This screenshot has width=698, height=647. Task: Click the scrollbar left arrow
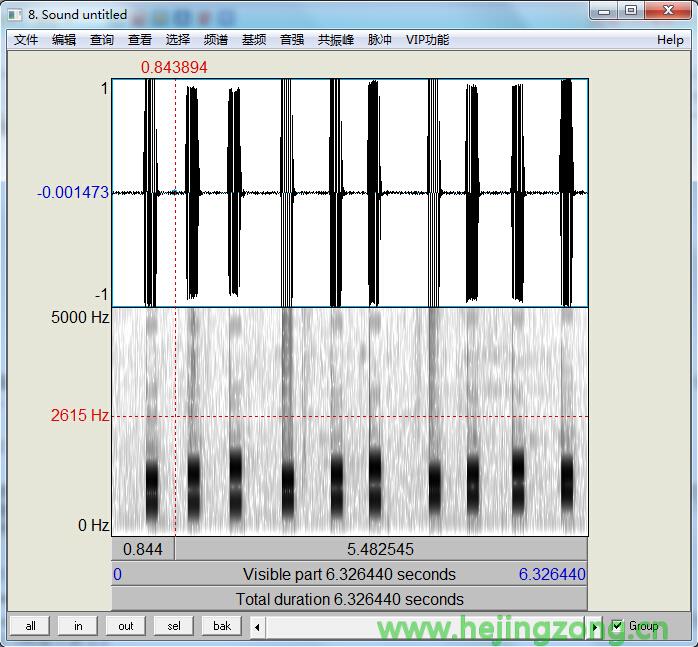(258, 627)
